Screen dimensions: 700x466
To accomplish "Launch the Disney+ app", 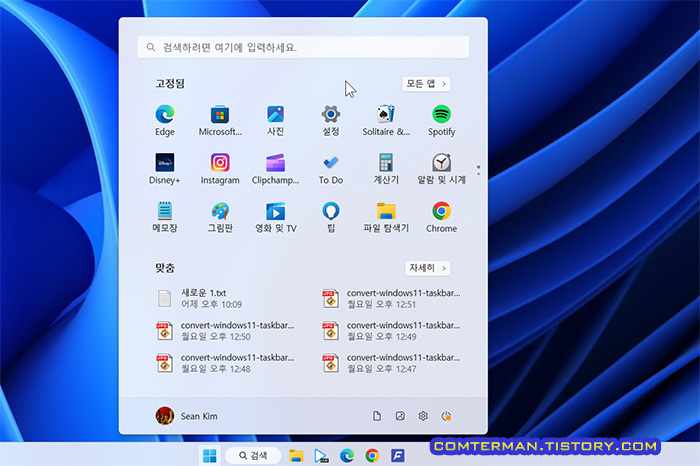I will coord(165,169).
